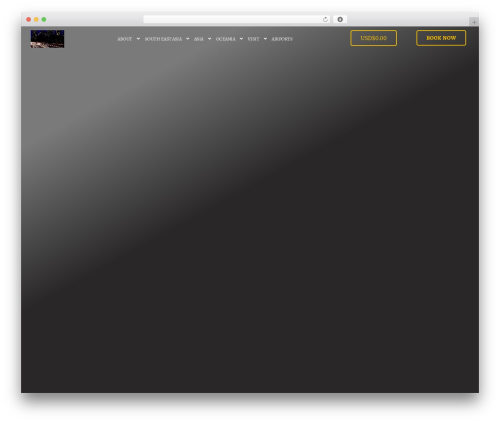Maximize the window with green button
The width and height of the screenshot is (500, 423).
[44, 19]
